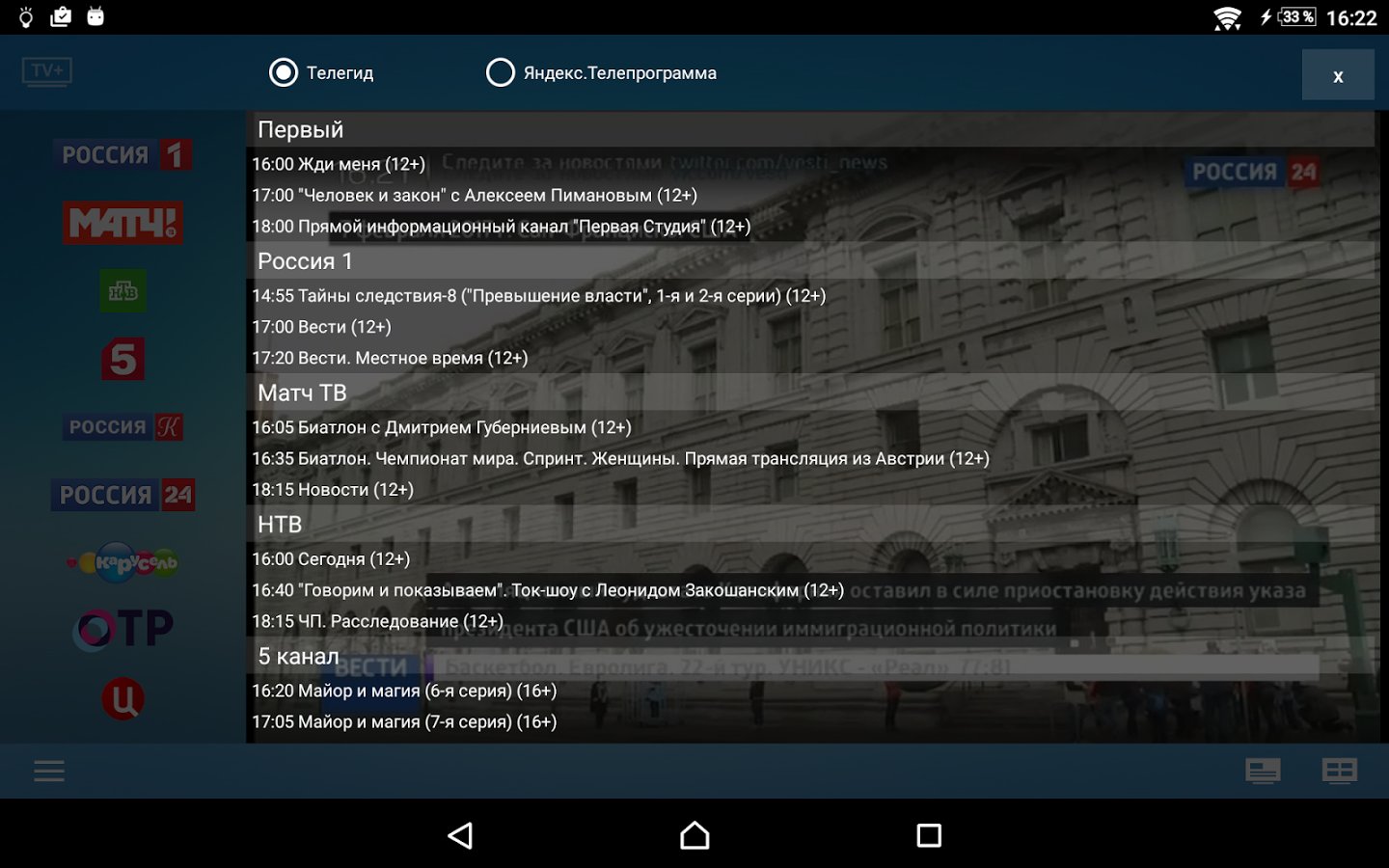Screen dimensions: 1389x868
Task: Switch to the single-panel list view icon
Action: click(1263, 771)
